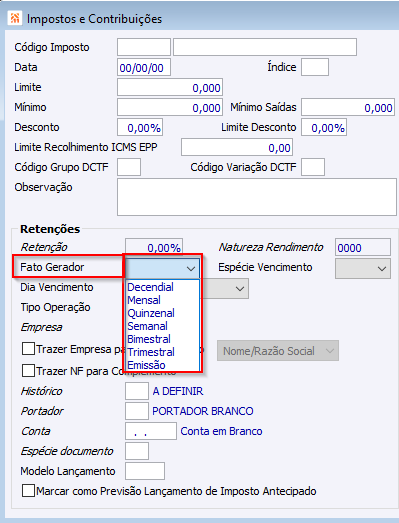Viewport: 399px width, 523px height.
Task: Focus the Mínimo Saídas field
Action: coord(348,107)
